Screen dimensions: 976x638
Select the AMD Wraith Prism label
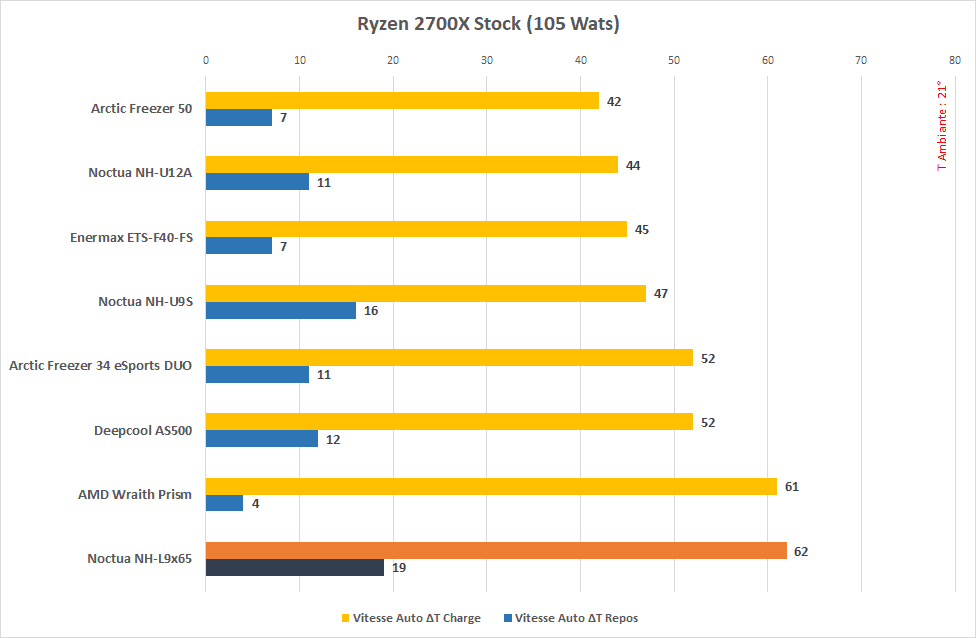point(135,494)
